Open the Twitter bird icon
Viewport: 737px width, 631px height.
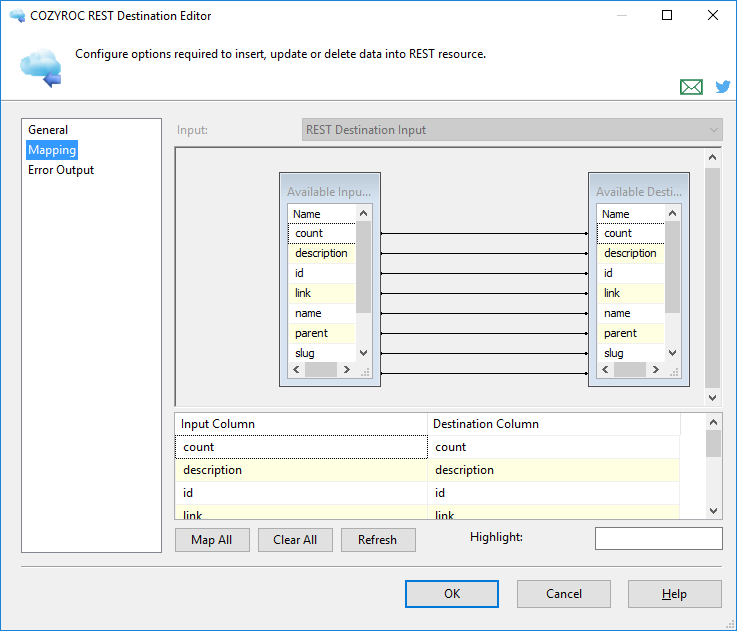723,87
